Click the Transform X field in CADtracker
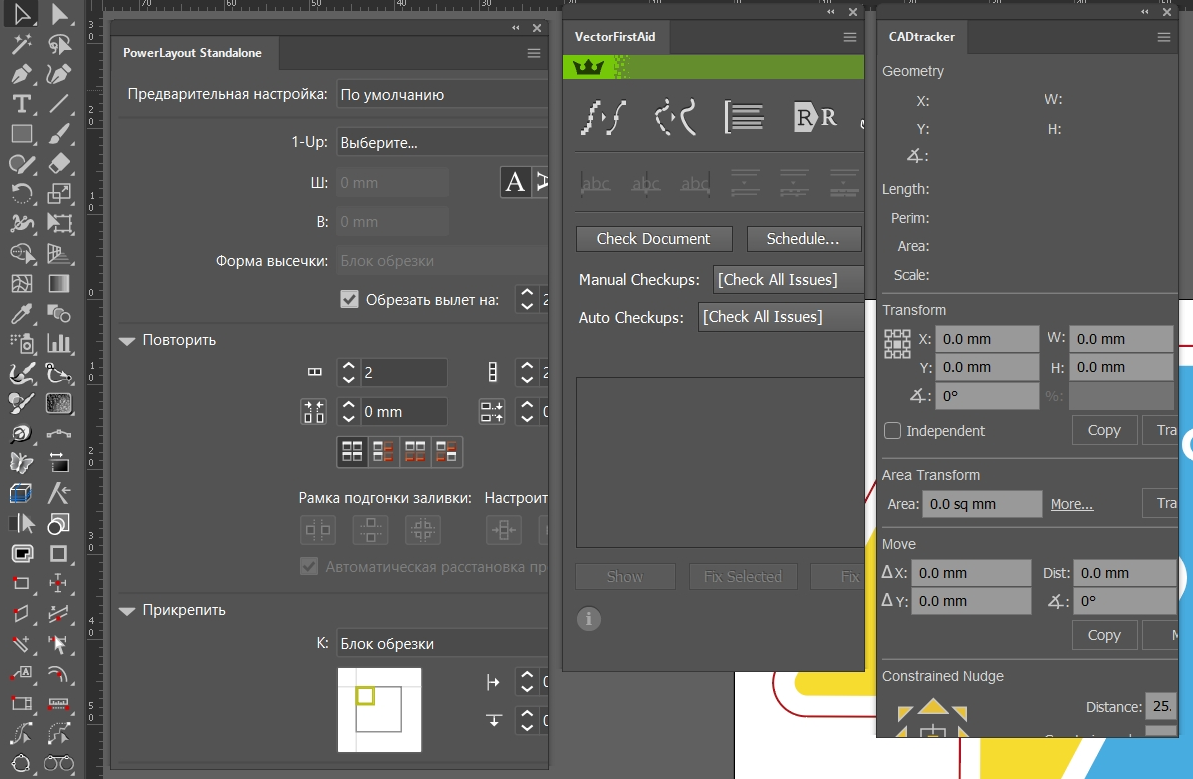This screenshot has height=779, width=1193. pos(986,339)
